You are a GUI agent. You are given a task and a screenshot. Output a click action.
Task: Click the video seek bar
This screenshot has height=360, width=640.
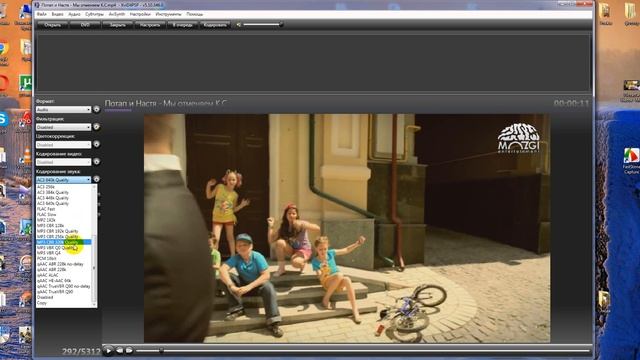point(362,350)
